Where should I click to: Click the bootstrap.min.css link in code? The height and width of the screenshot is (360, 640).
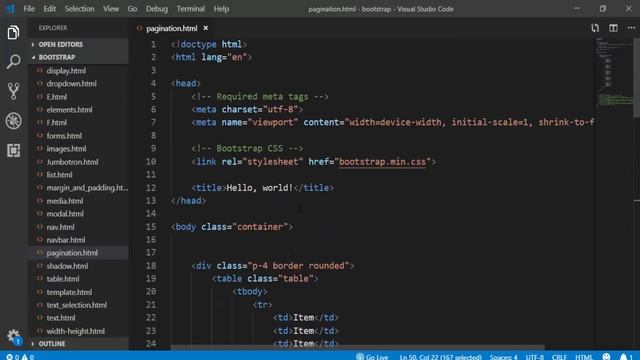coord(382,162)
